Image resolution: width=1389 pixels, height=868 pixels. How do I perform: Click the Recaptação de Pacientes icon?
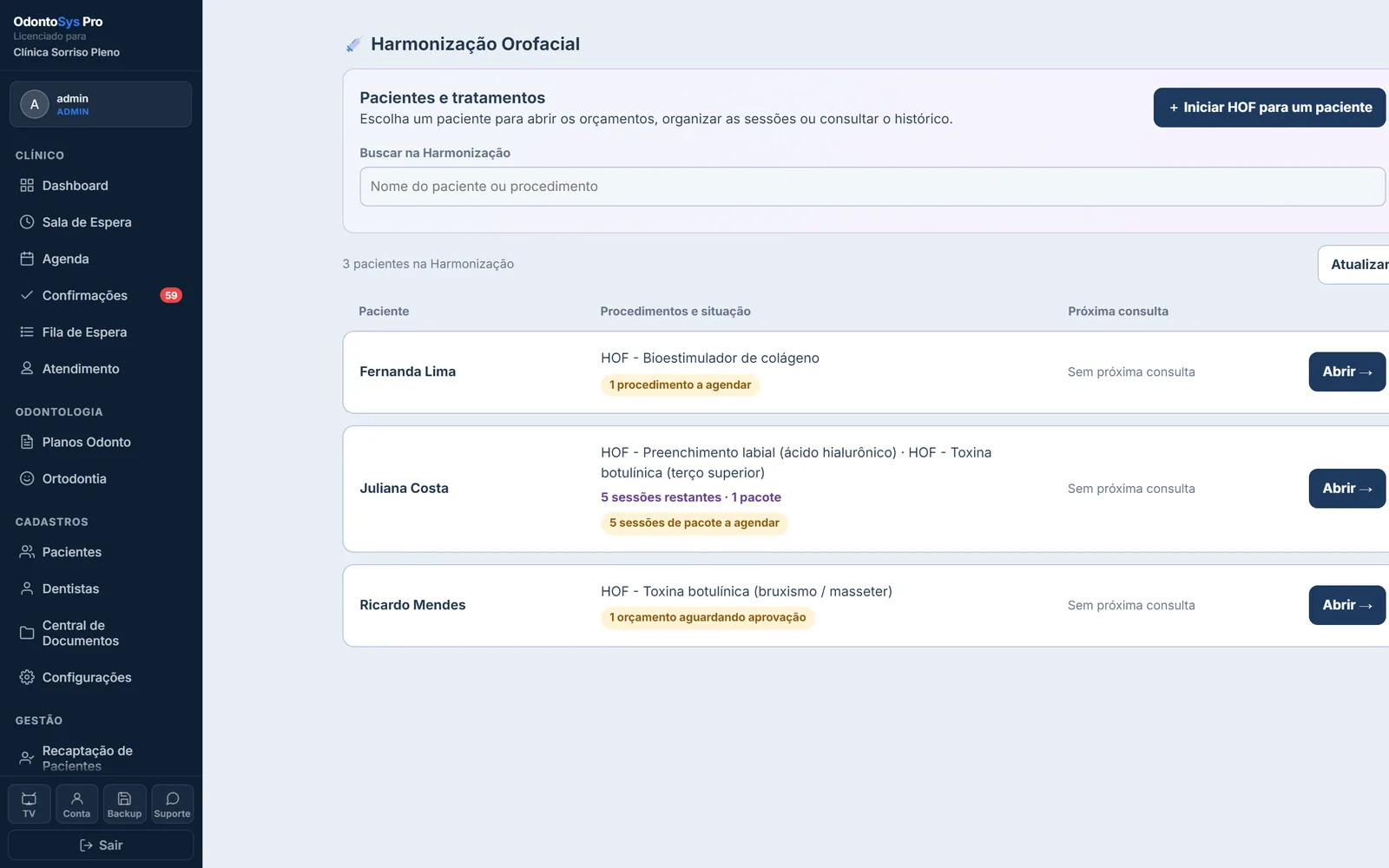(x=27, y=758)
